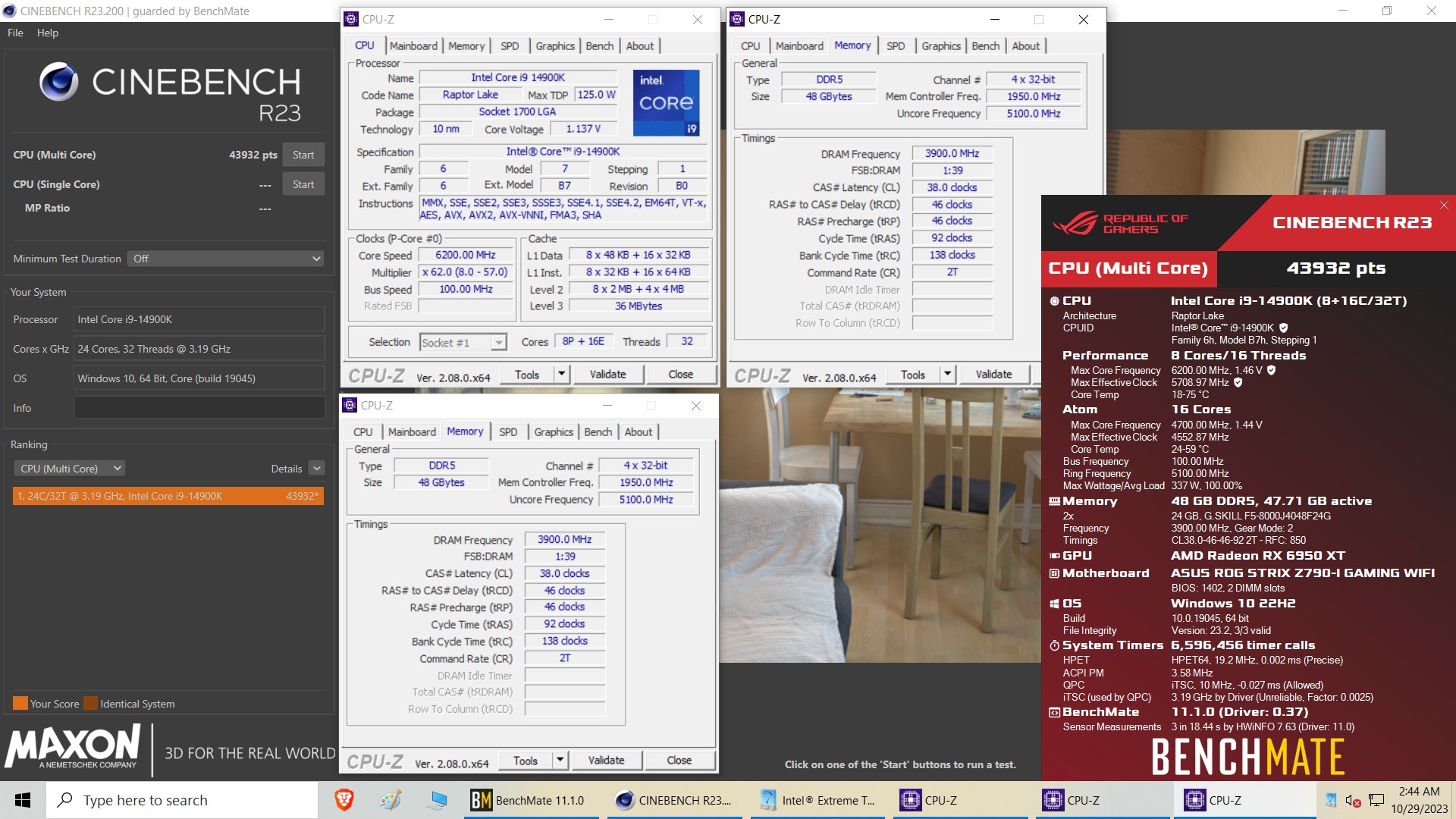
Task: Open Tools arrow in bottom CPU-Z window
Action: [x=560, y=760]
